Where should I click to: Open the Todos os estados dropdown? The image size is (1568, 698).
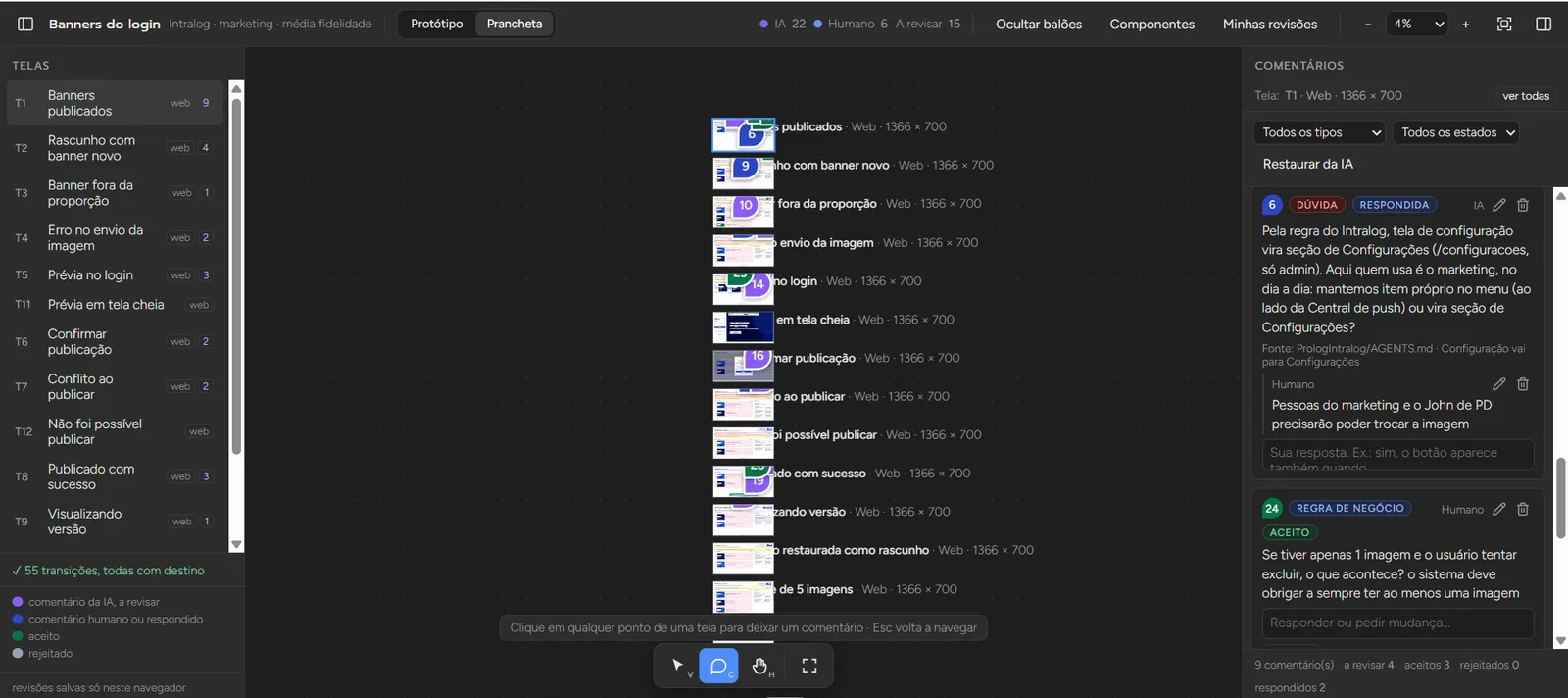[1456, 132]
